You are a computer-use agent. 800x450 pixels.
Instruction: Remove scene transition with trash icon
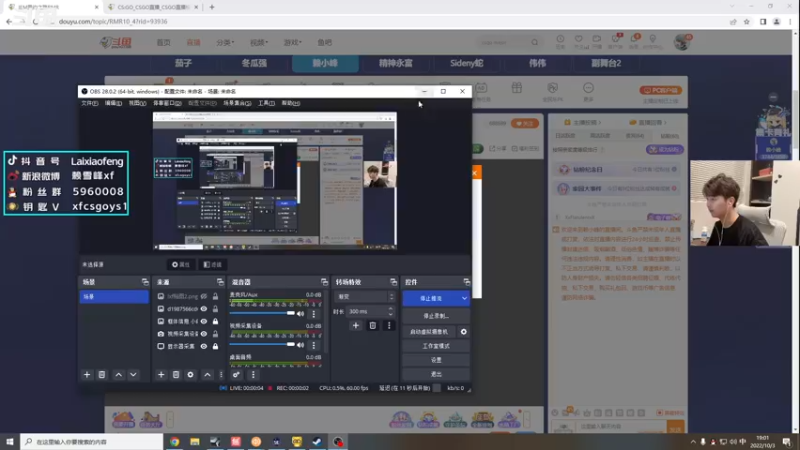pos(372,326)
